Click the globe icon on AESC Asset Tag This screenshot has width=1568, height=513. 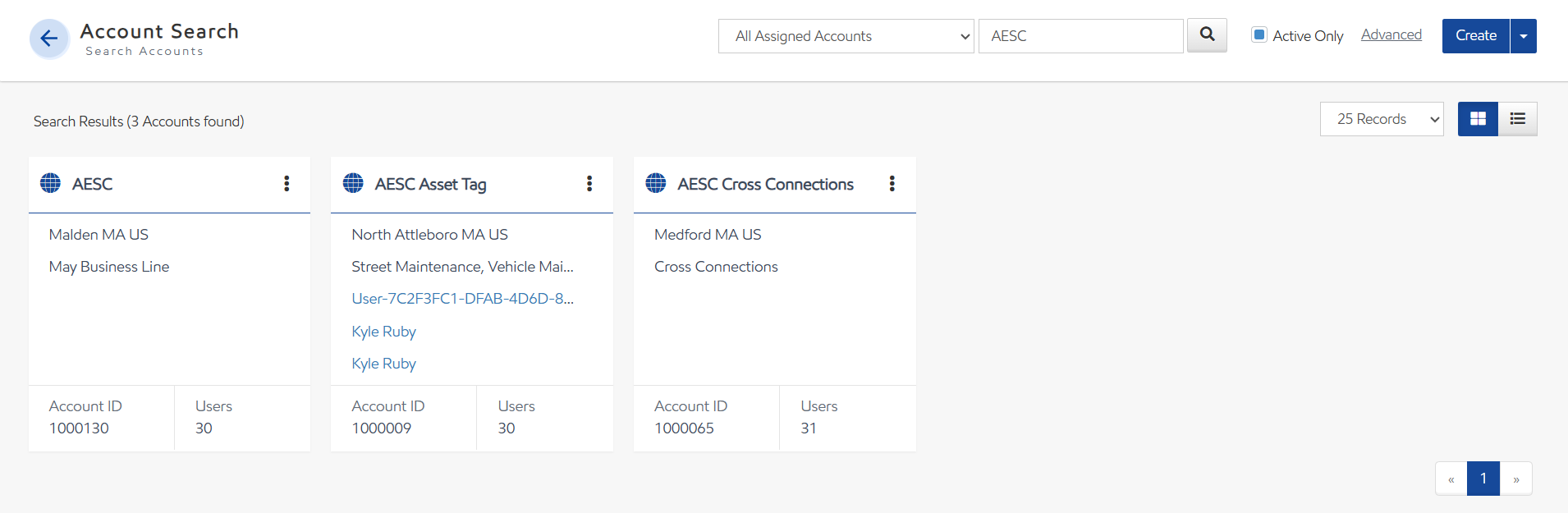[353, 183]
